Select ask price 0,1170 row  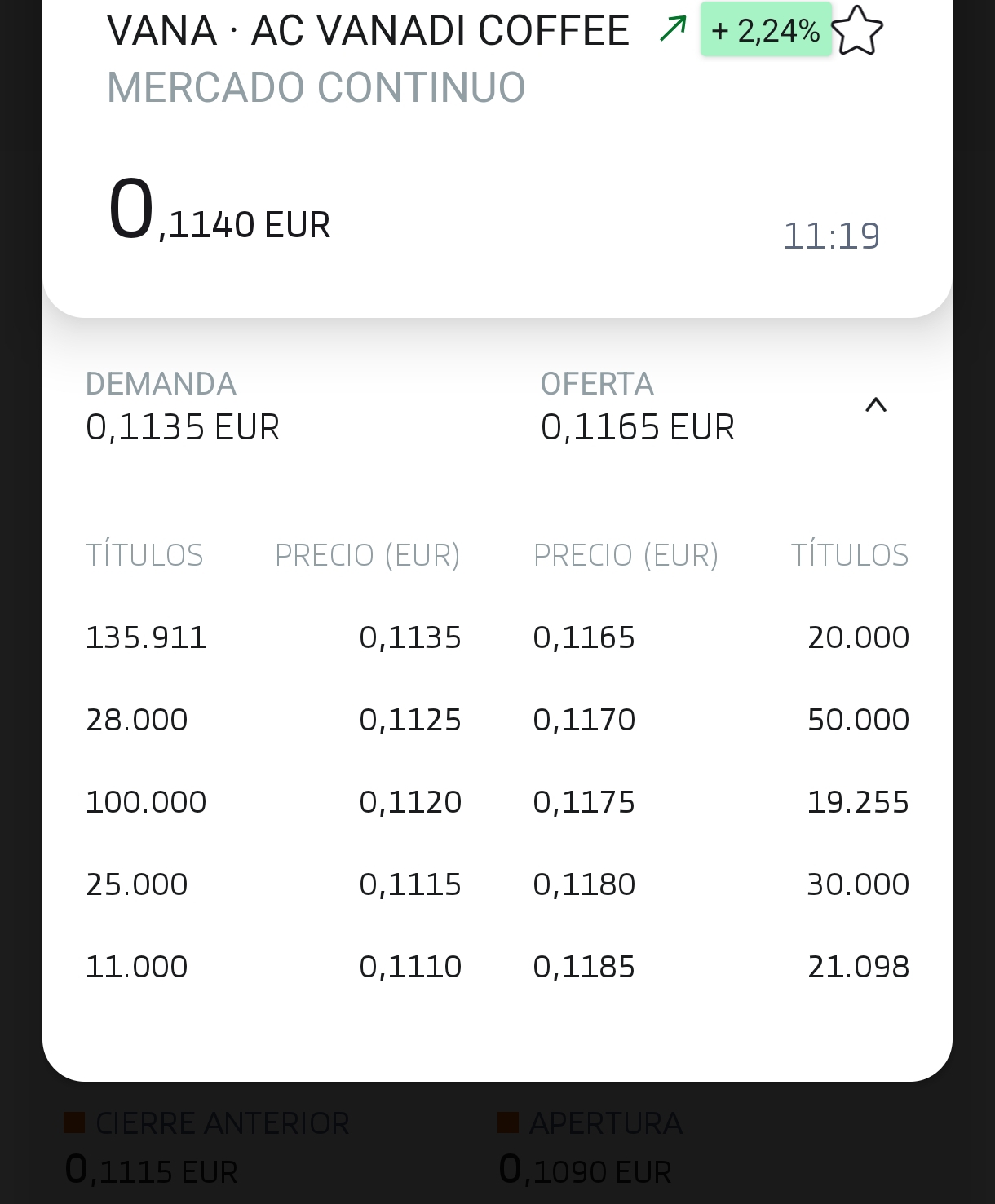click(x=584, y=720)
